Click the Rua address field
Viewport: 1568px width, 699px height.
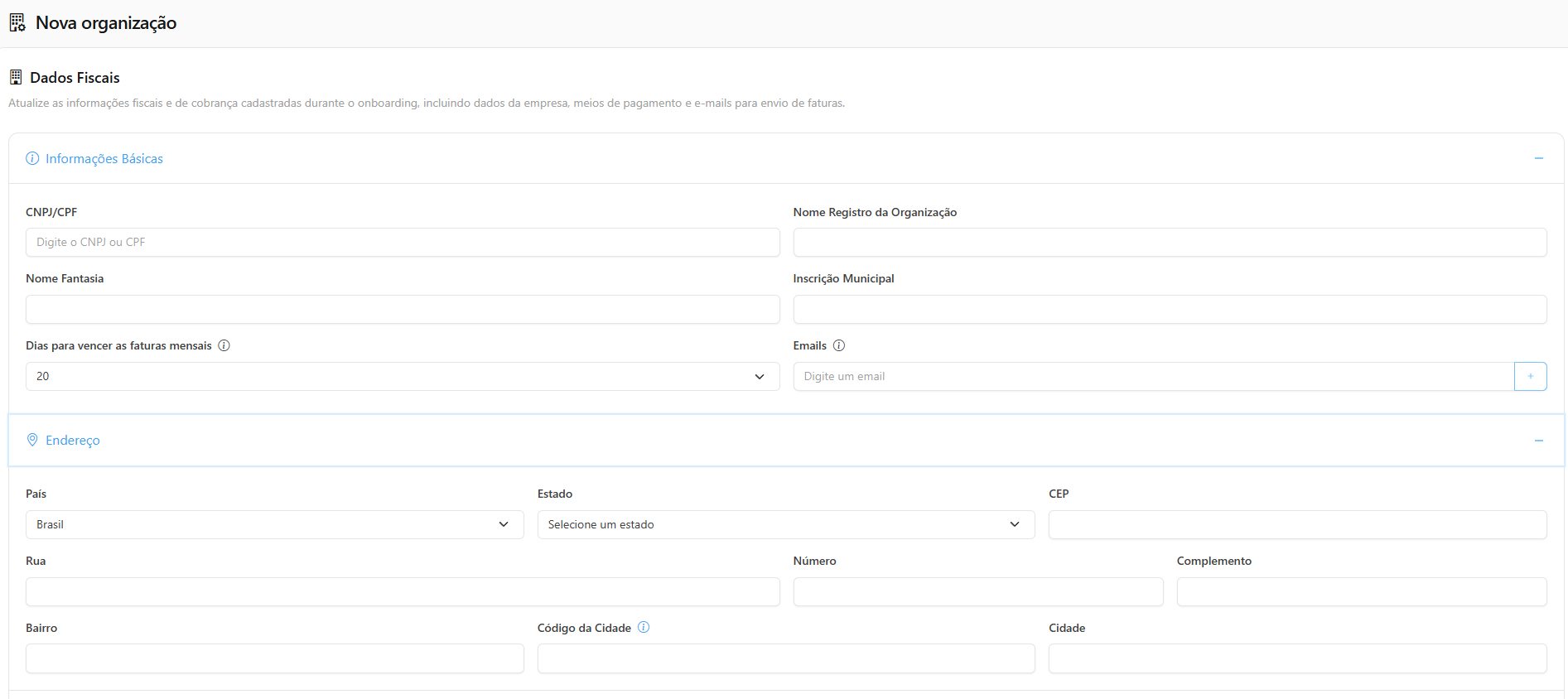pyautogui.click(x=403, y=591)
